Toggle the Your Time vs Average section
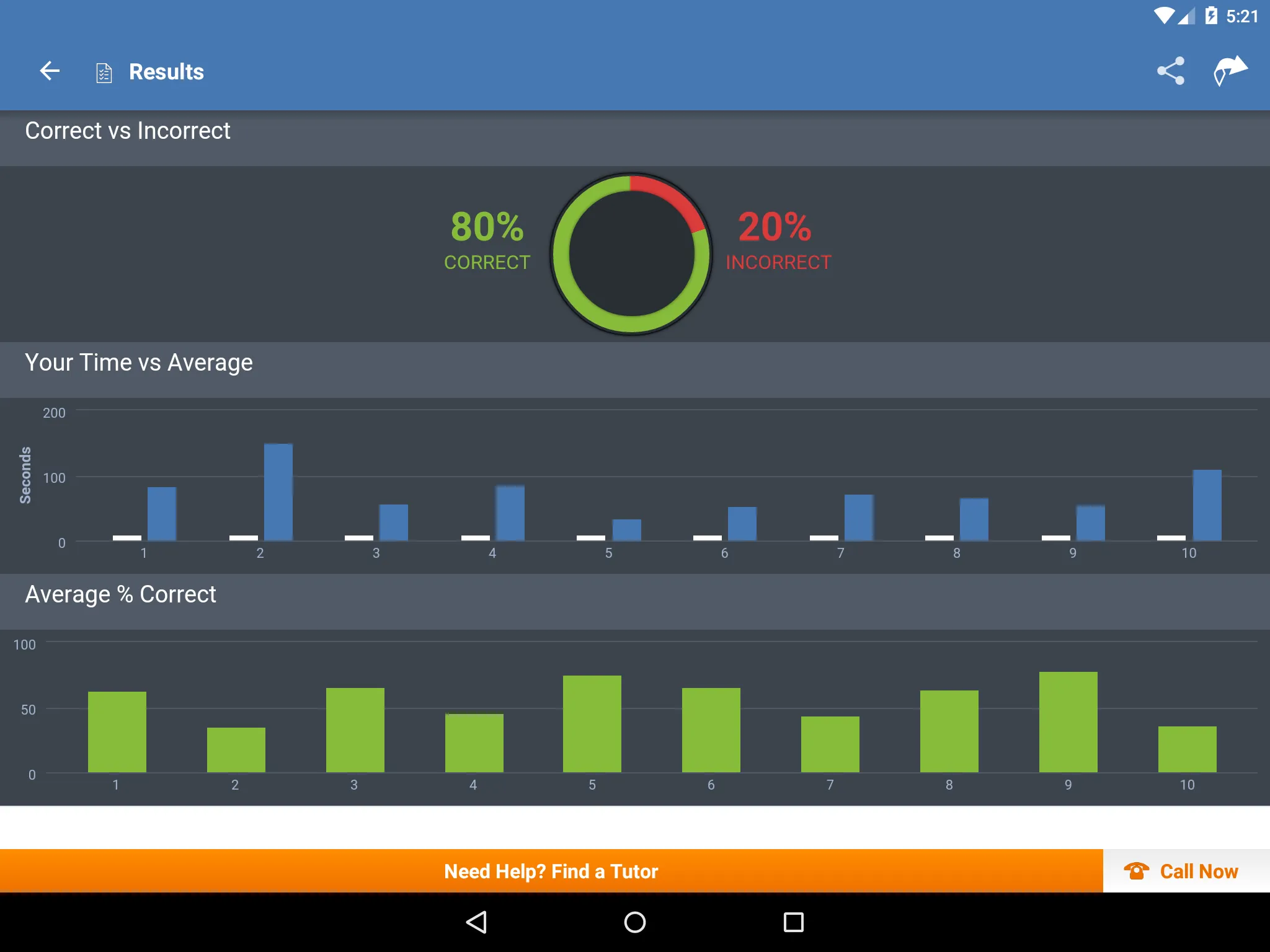Screen dimensions: 1270x952 [635, 362]
